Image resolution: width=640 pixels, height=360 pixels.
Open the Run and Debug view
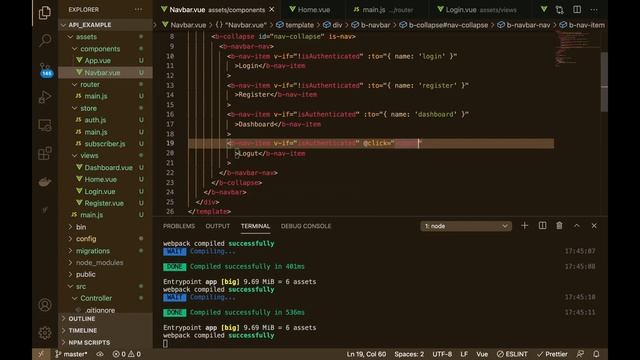click(44, 97)
